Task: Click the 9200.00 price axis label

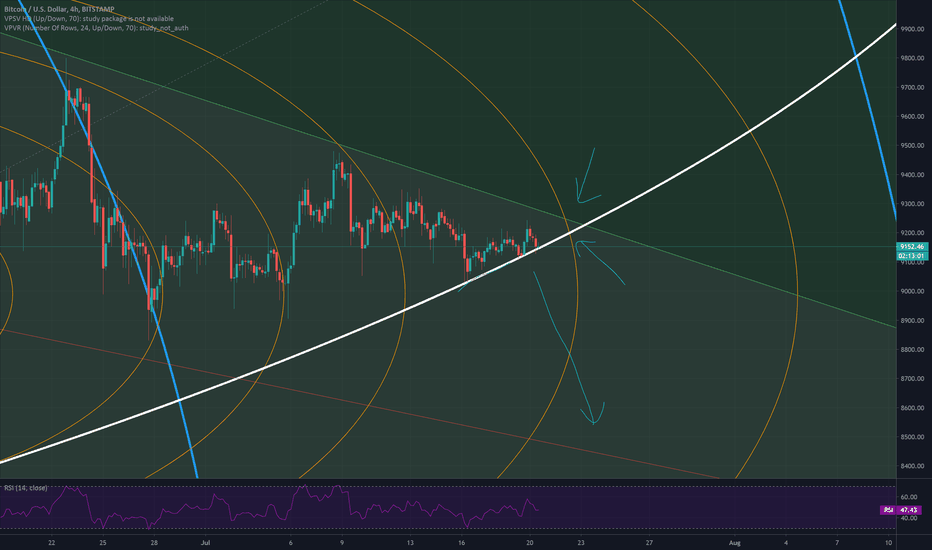Action: (912, 233)
